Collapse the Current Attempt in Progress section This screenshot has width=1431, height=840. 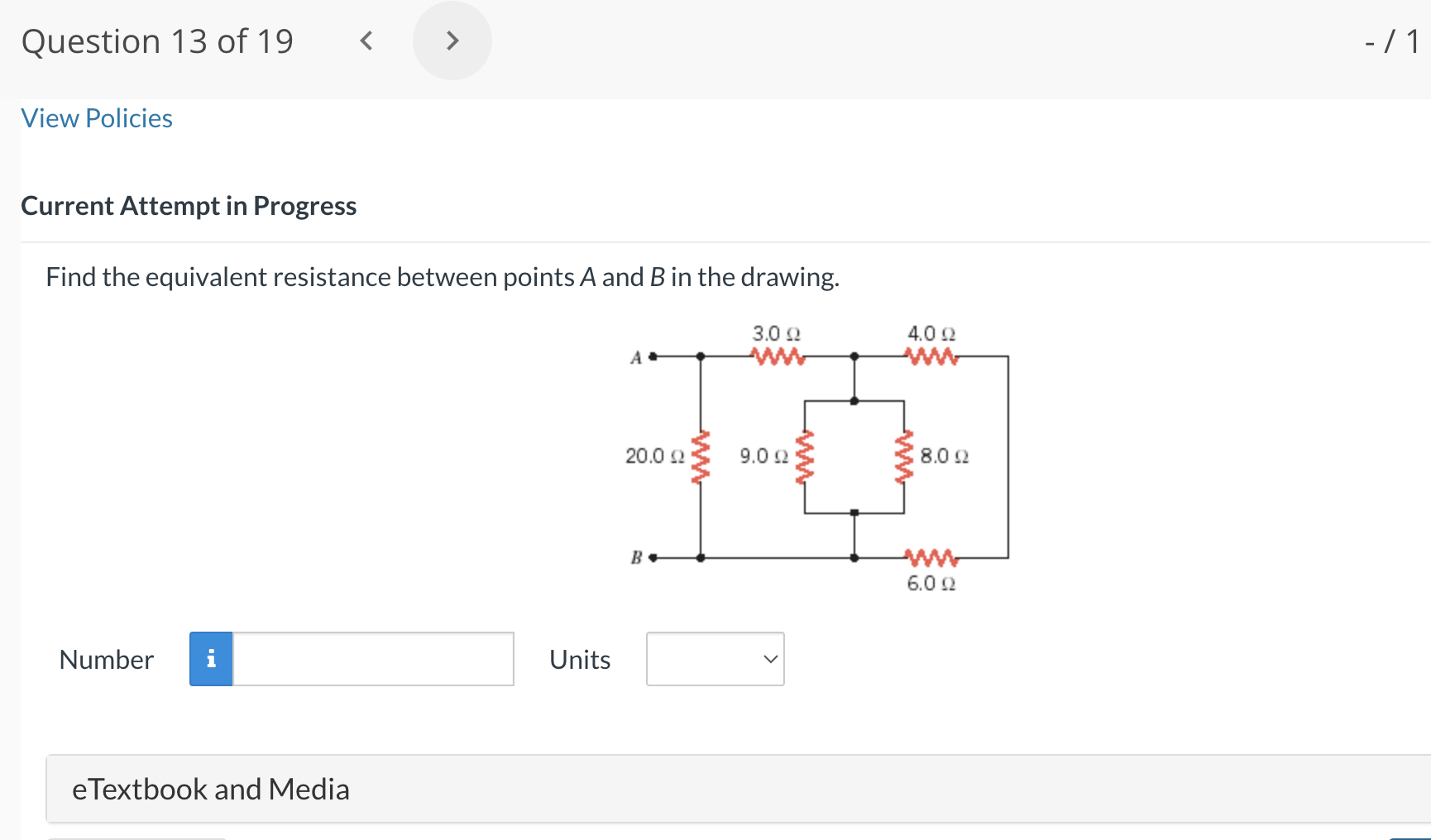[189, 206]
